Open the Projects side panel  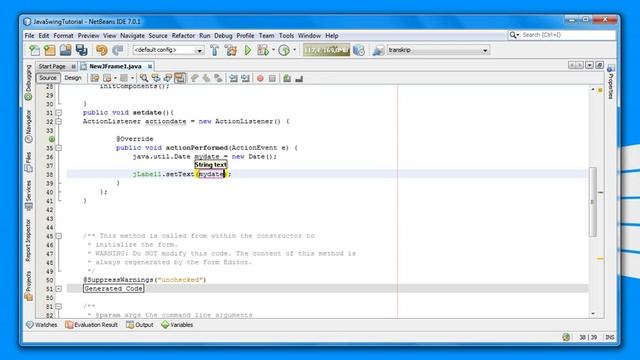[28, 286]
